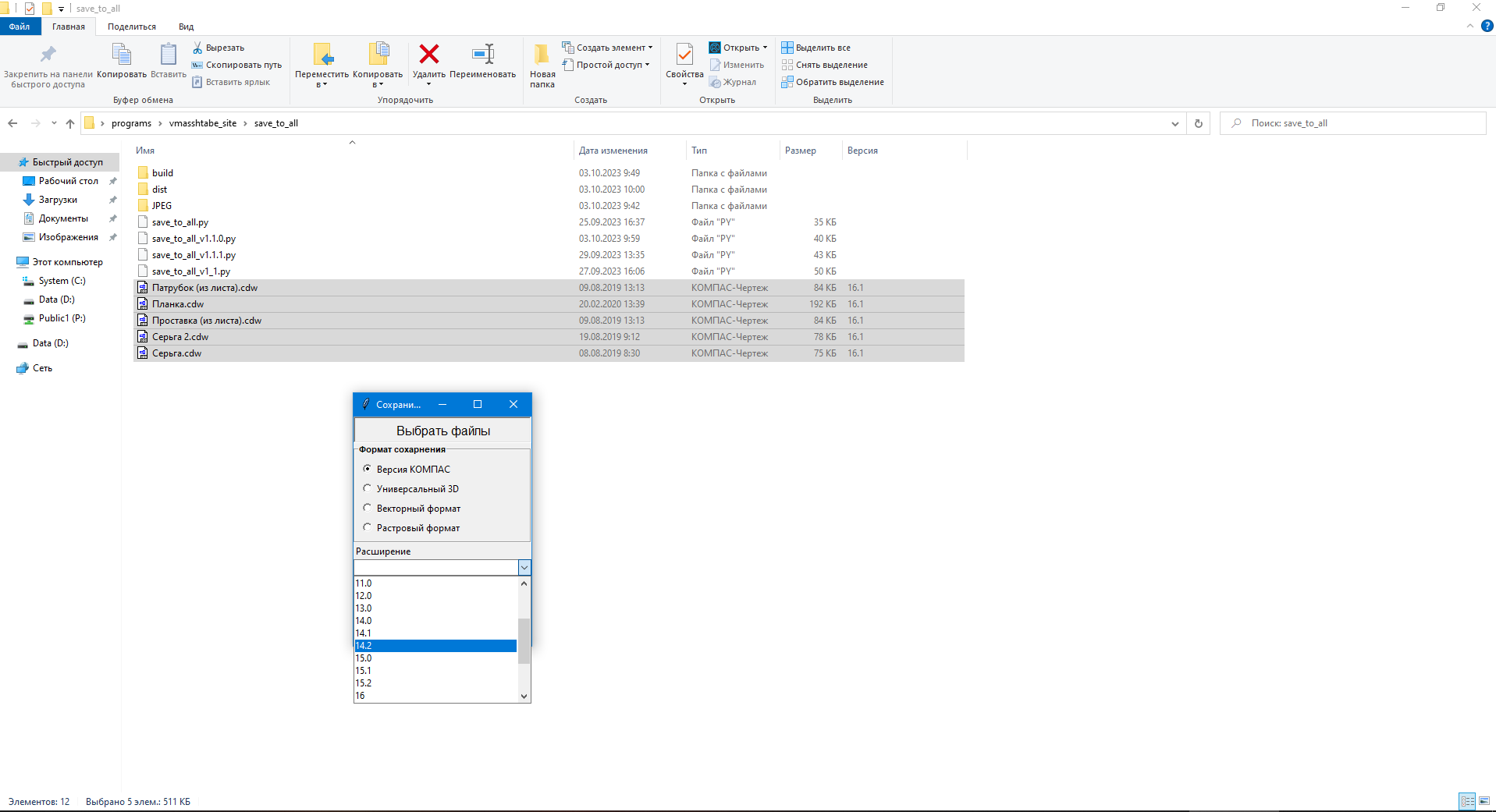The width and height of the screenshot is (1496, 812).
Task: Navigate to programs in the address bar
Action: 131,123
